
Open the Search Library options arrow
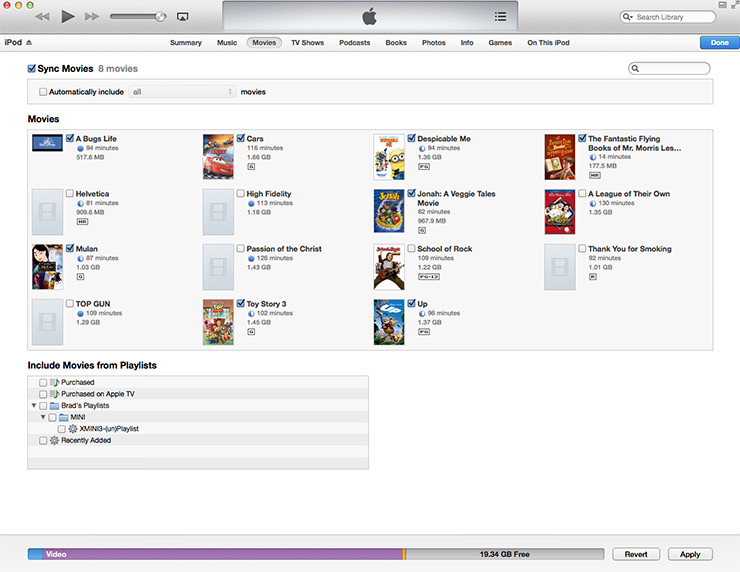(631, 17)
